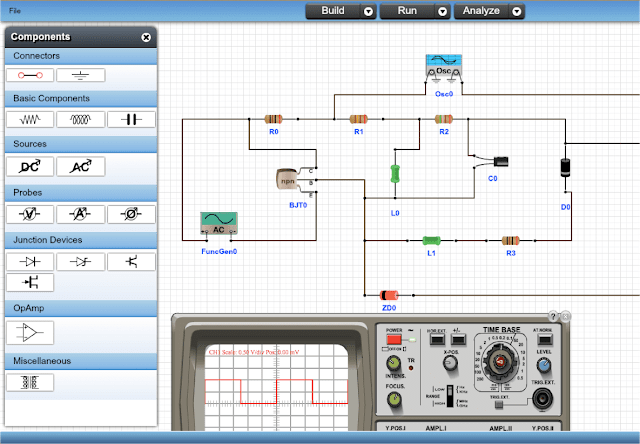The image size is (640, 444).
Task: Select the ground connector icon
Action: pos(80,75)
